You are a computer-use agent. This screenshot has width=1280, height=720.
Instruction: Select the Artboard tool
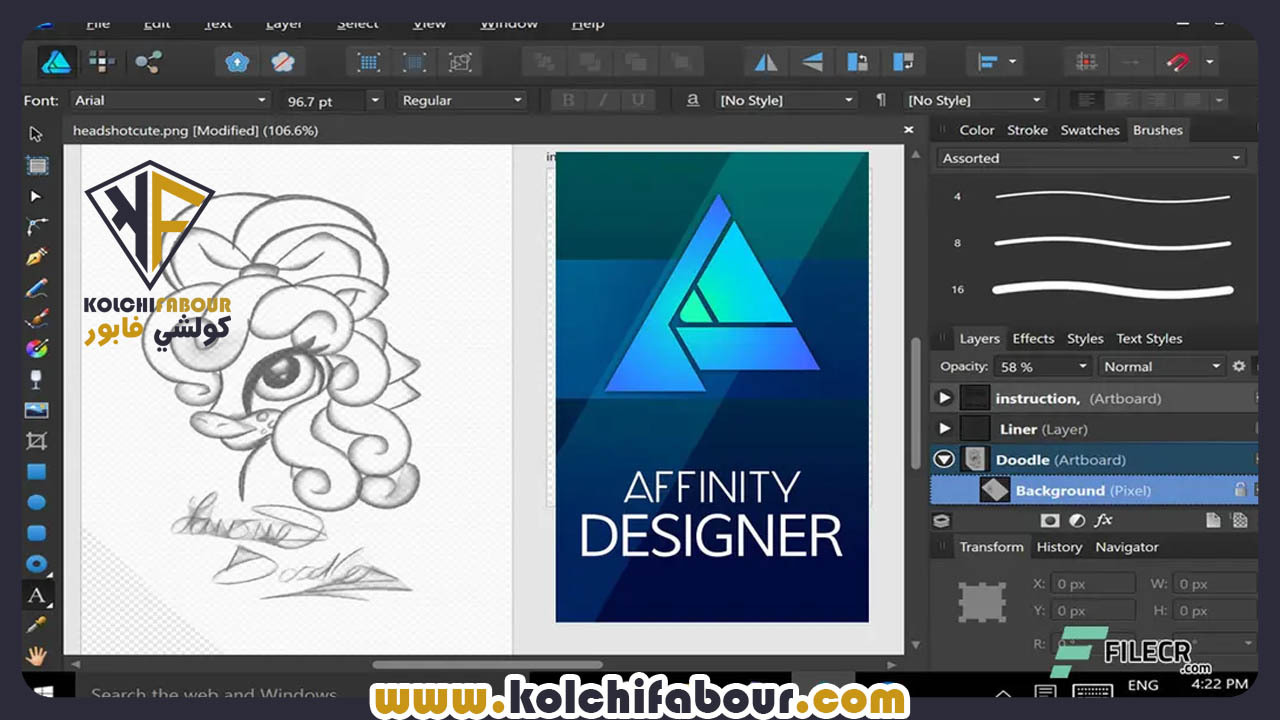click(x=37, y=165)
